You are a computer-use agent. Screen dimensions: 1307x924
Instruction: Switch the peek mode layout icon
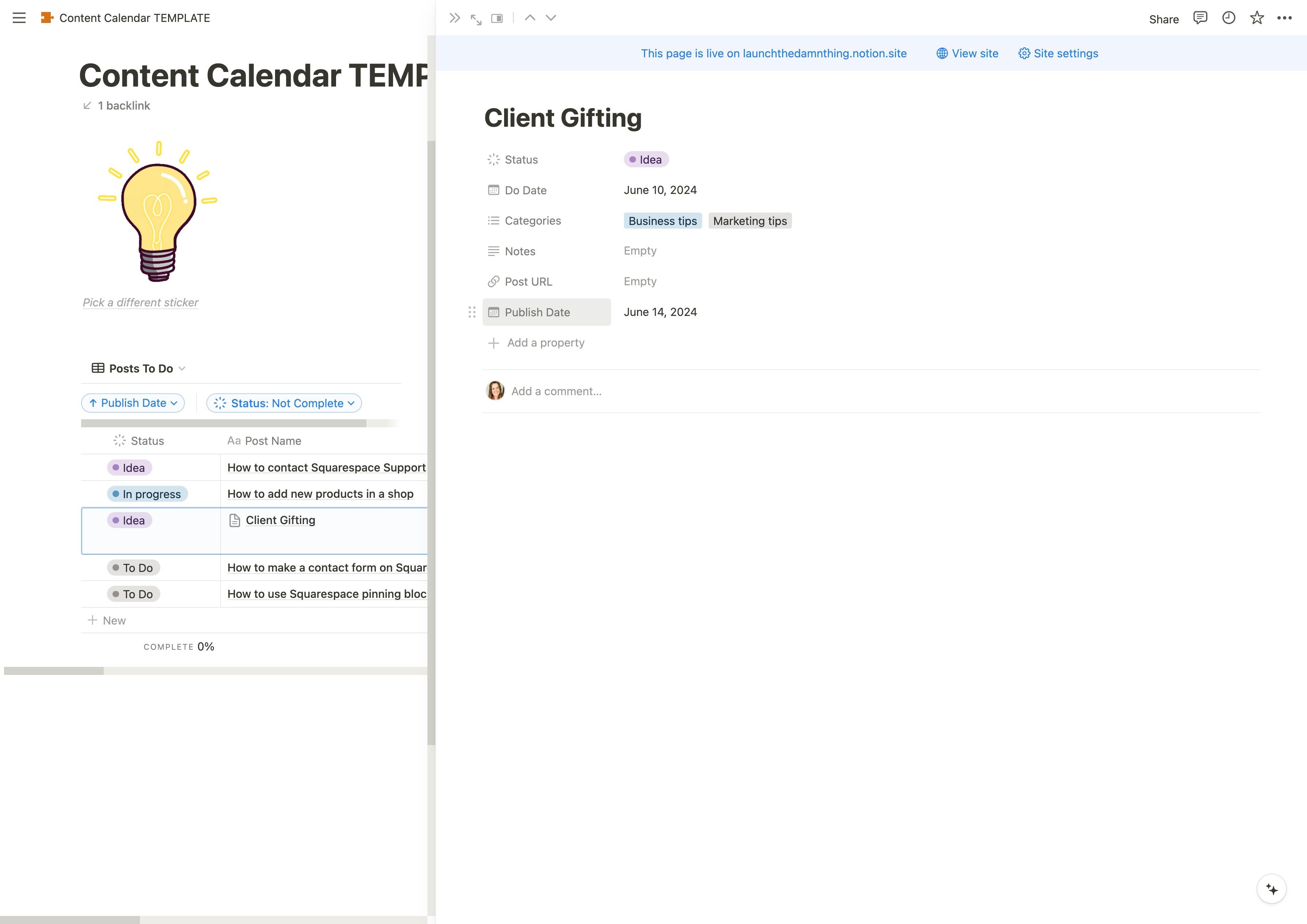(x=497, y=19)
